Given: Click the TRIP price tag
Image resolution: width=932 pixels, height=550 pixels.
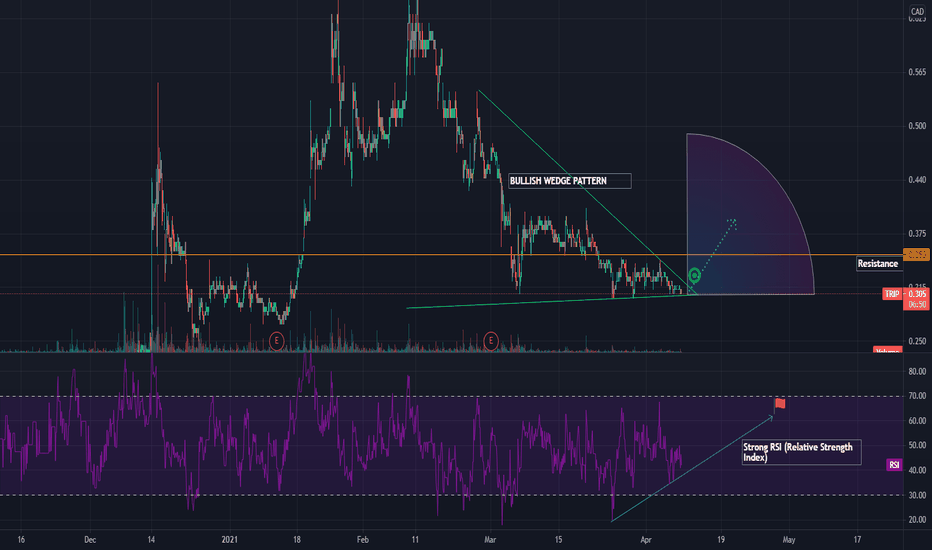Looking at the screenshot, I should pyautogui.click(x=892, y=294).
